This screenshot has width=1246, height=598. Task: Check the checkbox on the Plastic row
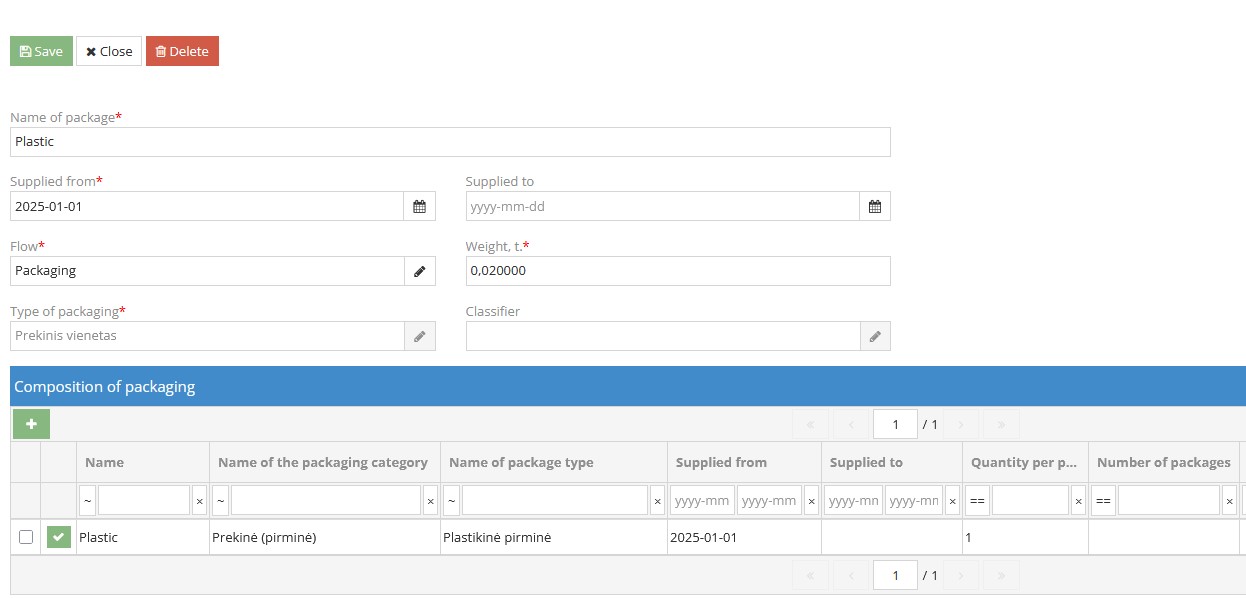[x=26, y=537]
